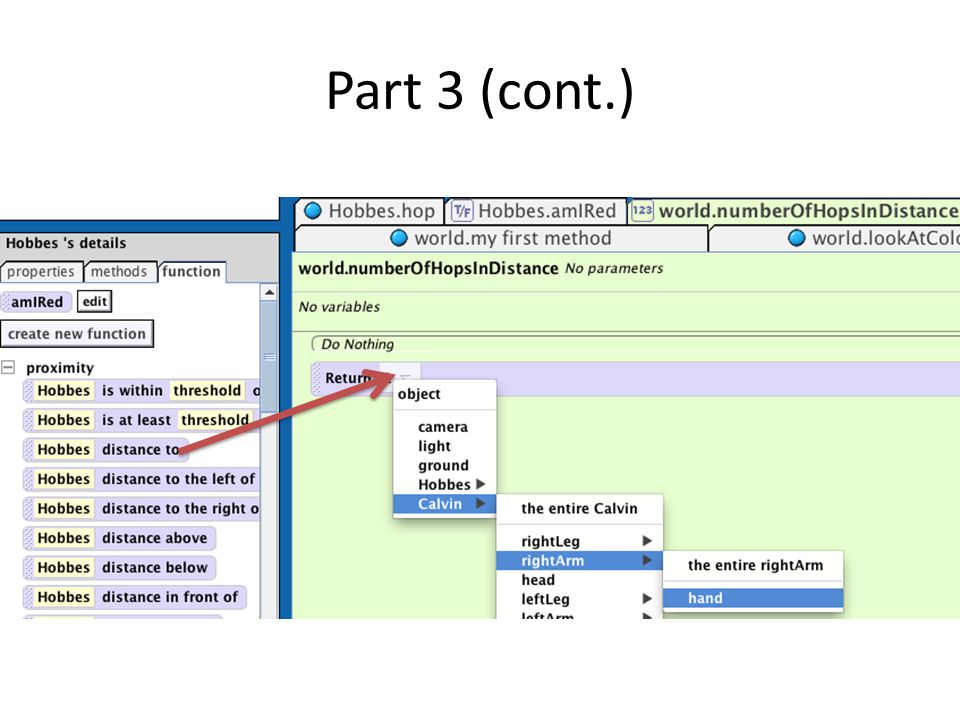Viewport: 960px width, 720px height.
Task: Expand the rightArm submenu
Action: [579, 560]
